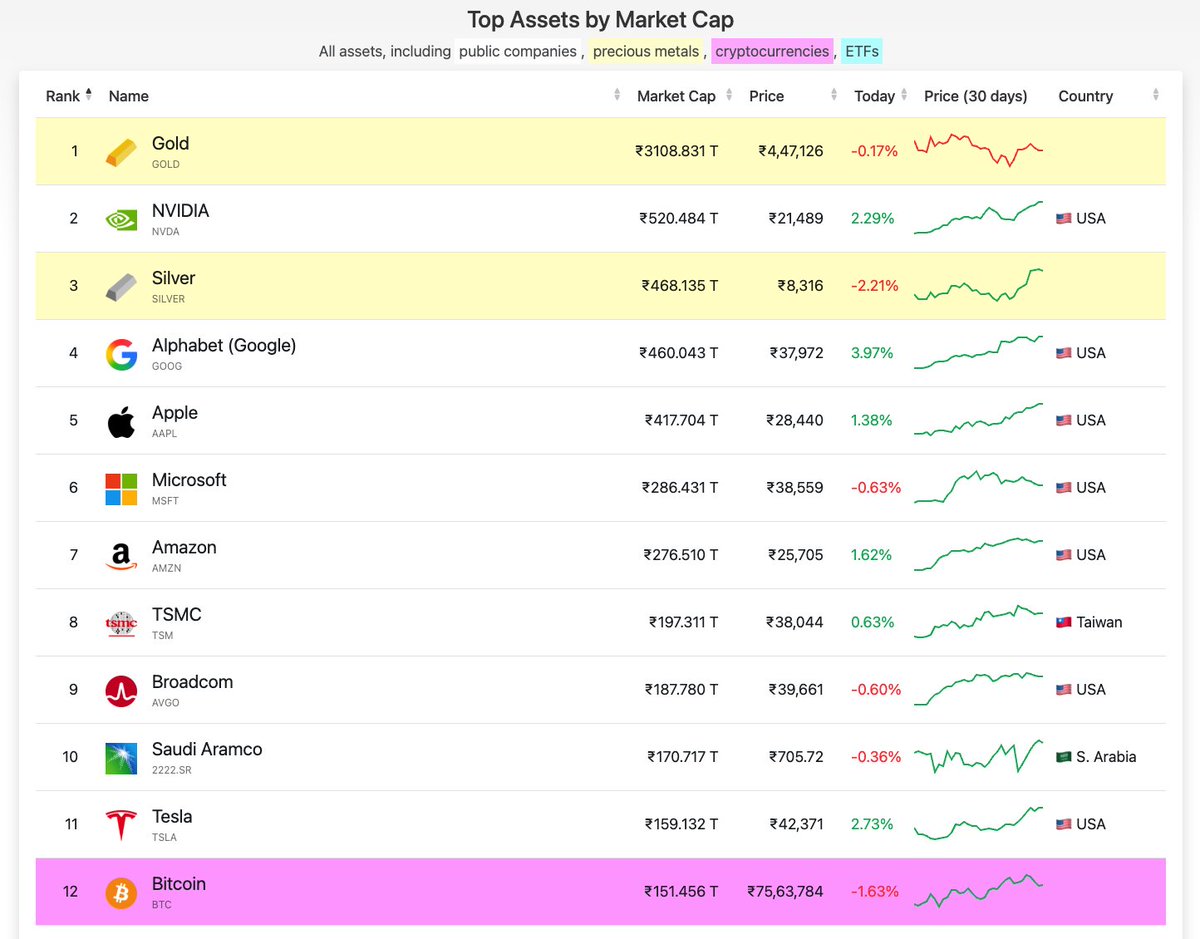This screenshot has width=1200, height=939.
Task: Open the NVIDIA company name link
Action: (180, 211)
